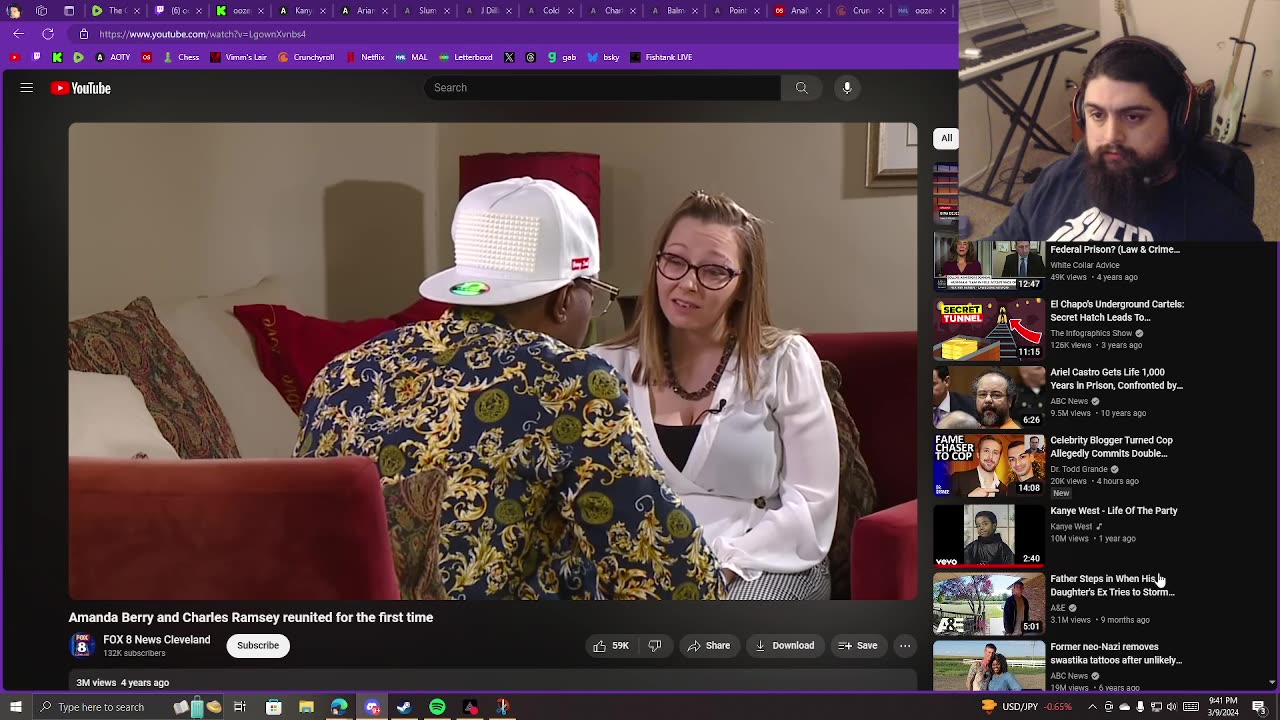Open the Twitch bookmark icon
This screenshot has width=1280, height=720.
pyautogui.click(x=36, y=57)
